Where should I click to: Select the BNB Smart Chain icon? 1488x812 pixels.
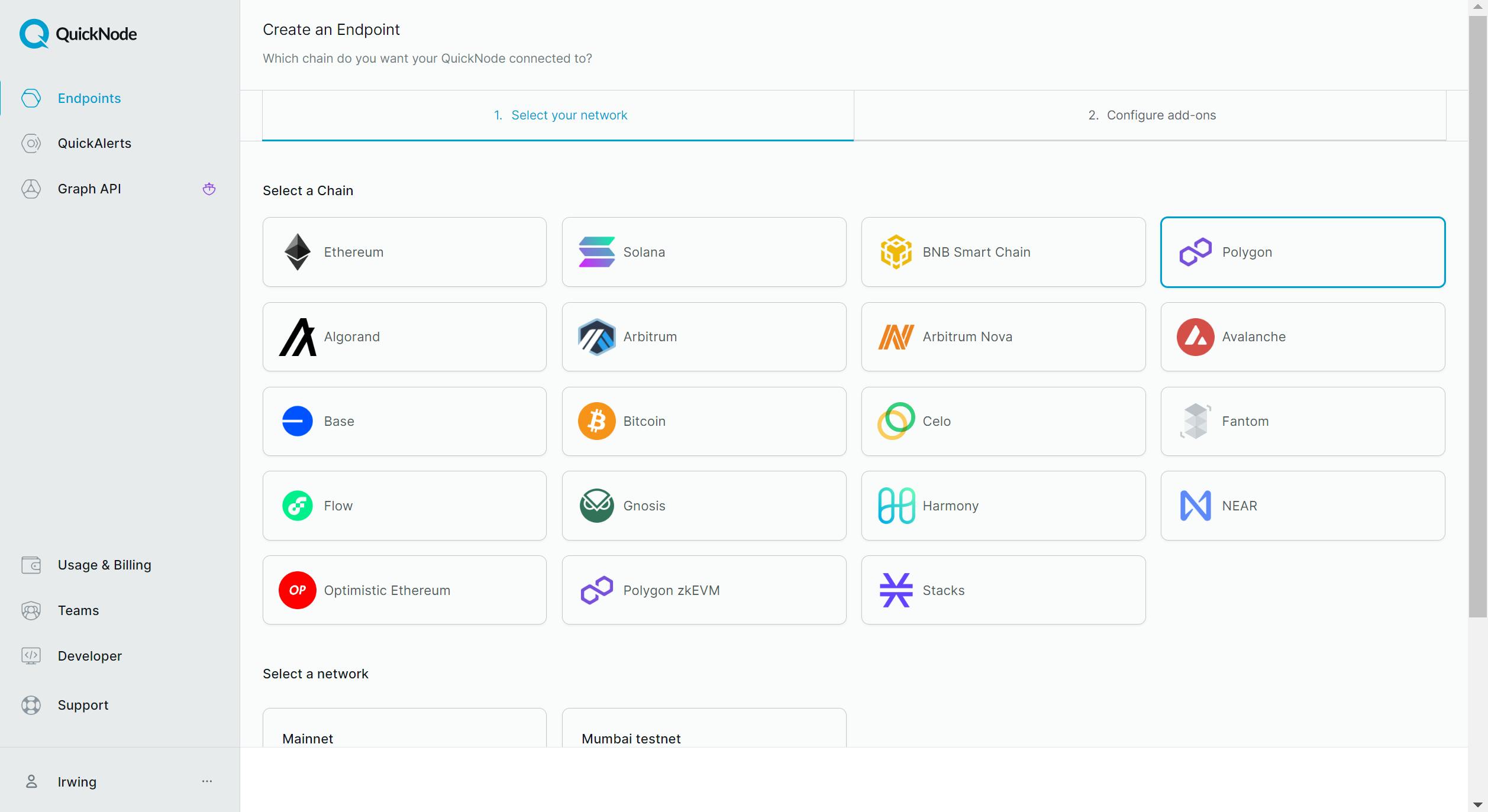click(x=895, y=252)
